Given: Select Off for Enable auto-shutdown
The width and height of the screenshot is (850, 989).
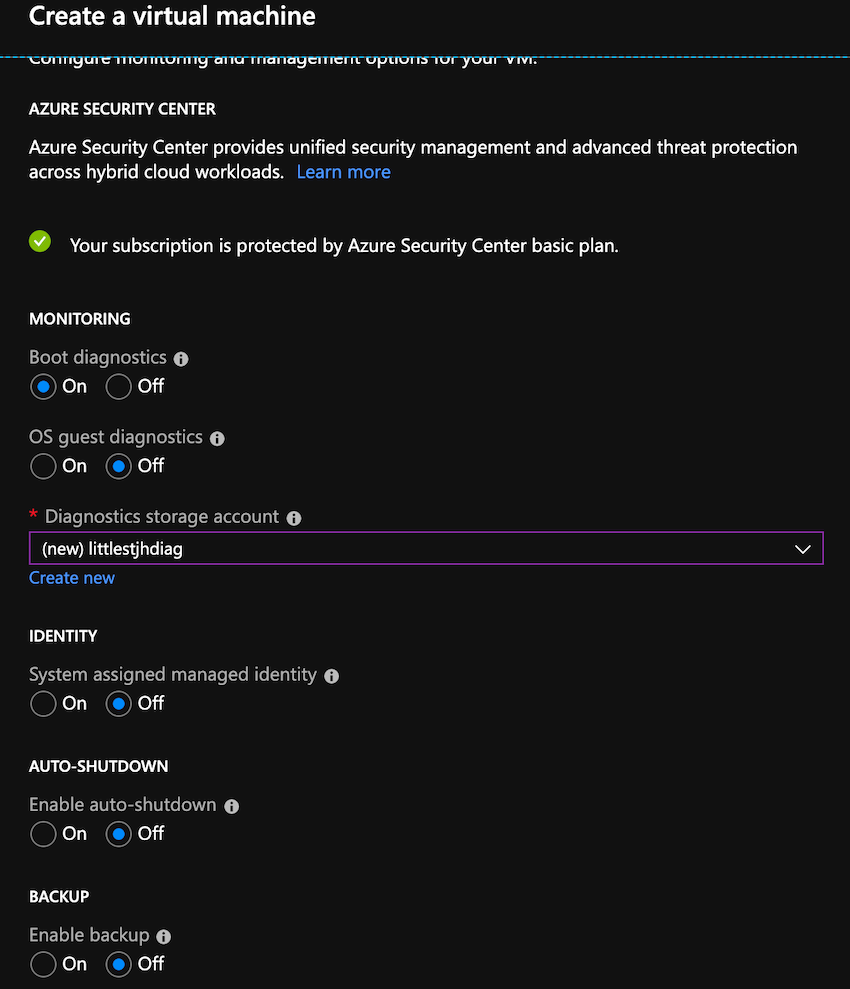Looking at the screenshot, I should (x=119, y=834).
